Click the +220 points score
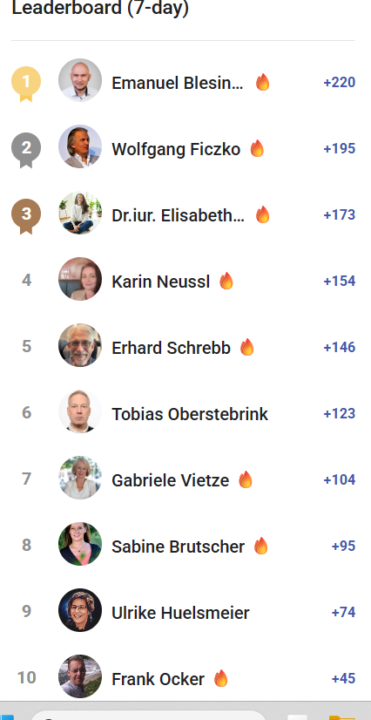The image size is (371, 720). click(339, 83)
